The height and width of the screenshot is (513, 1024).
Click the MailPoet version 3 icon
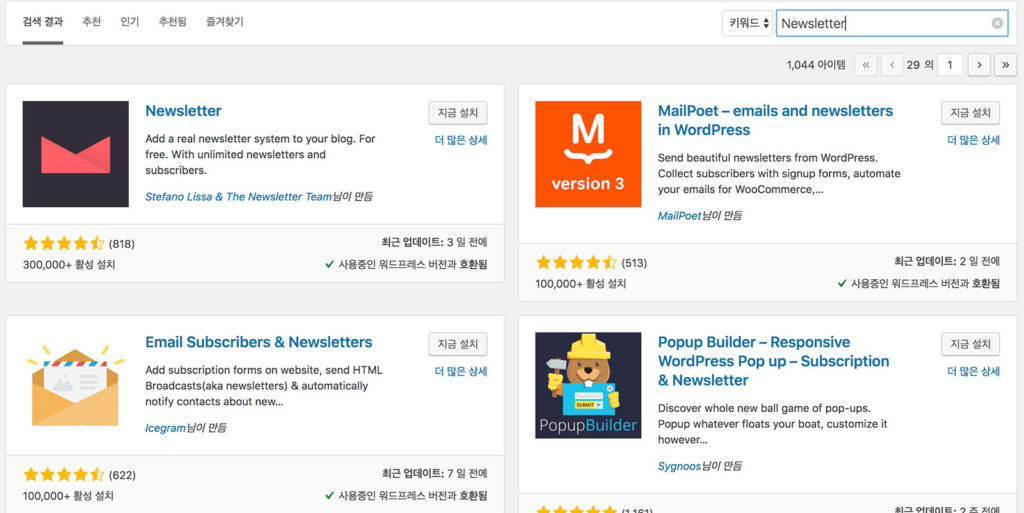[588, 154]
